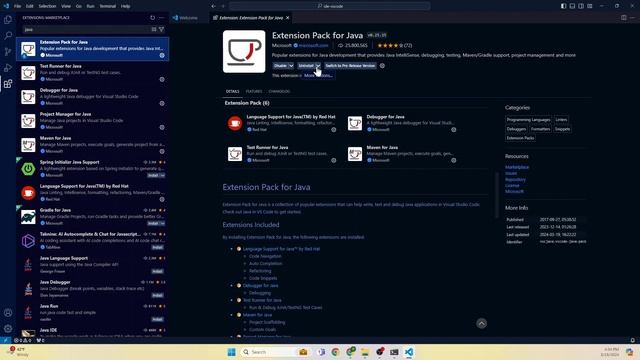Open the Uninstall button dropdown arrow
Image resolution: width=640 pixels, height=360 pixels.
318,66
